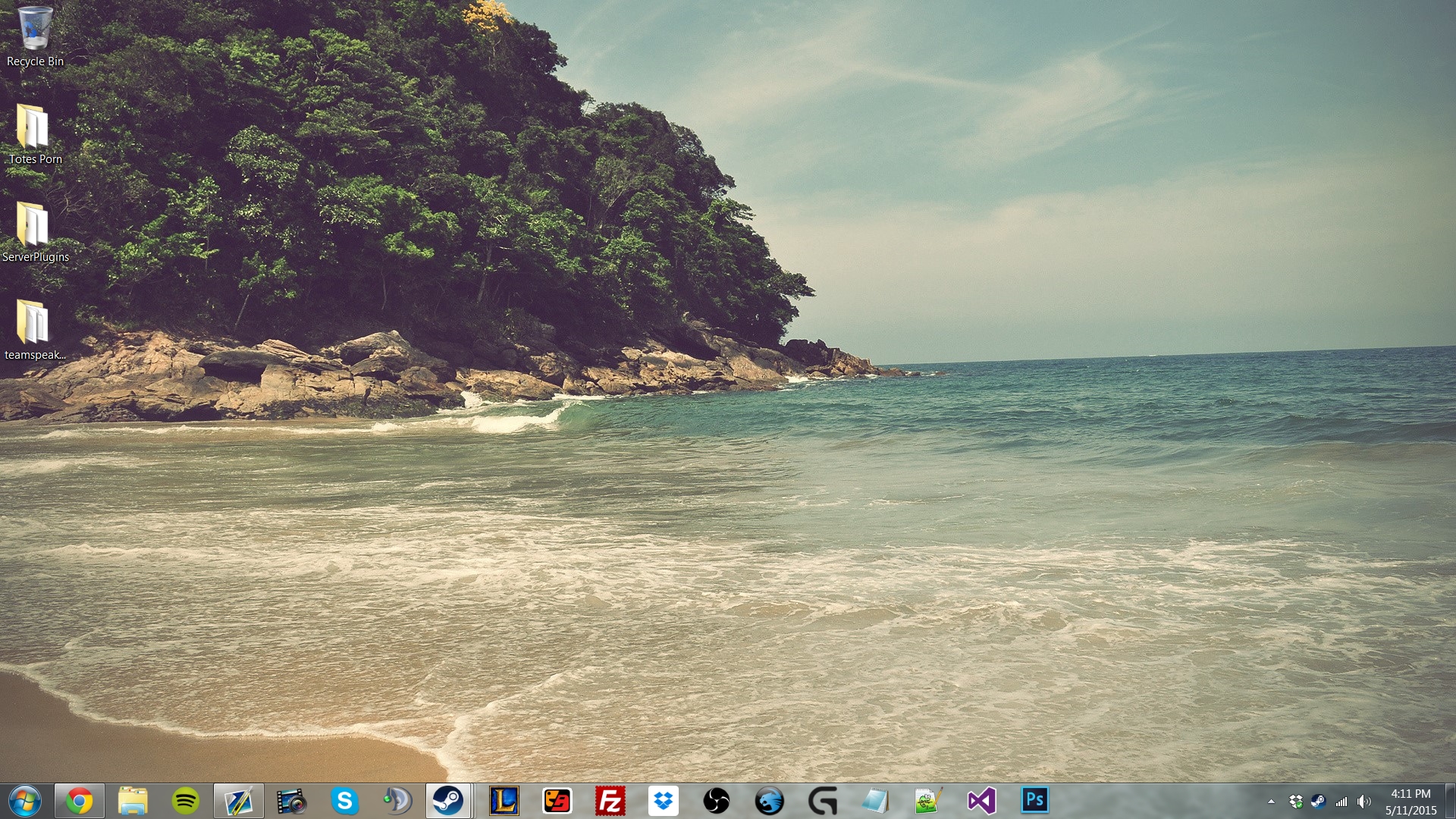The width and height of the screenshot is (1456, 819).
Task: Launch Google Chrome from the taskbar
Action: pos(79,801)
